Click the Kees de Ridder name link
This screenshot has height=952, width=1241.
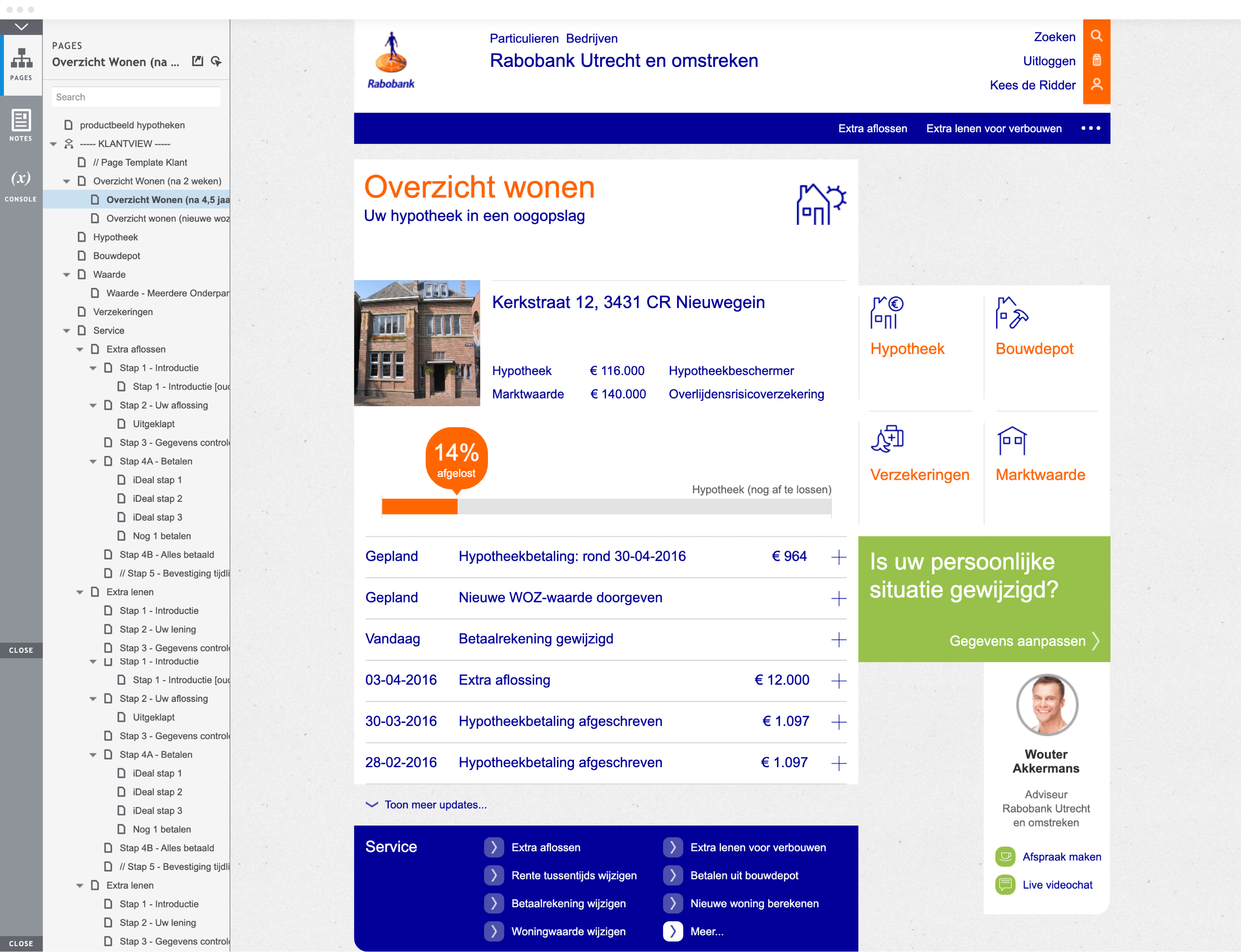click(x=1033, y=85)
